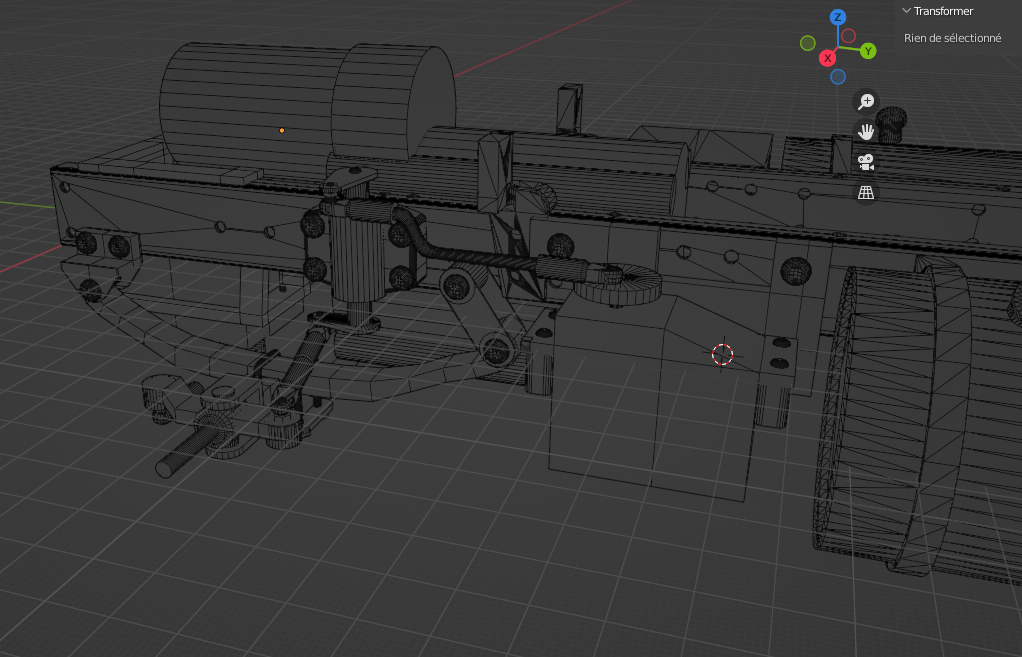This screenshot has width=1022, height=657.
Task: Toggle camera view with the camera icon
Action: (x=866, y=162)
